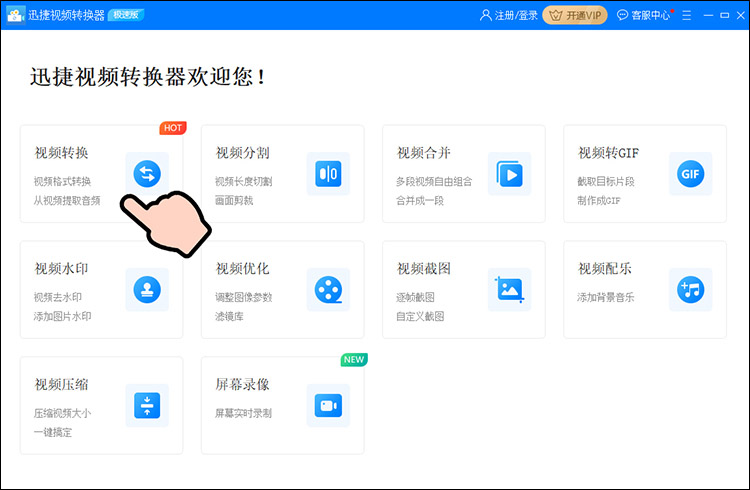The image size is (750, 490).
Task: Launch the 屏幕录像 camera icon
Action: [x=328, y=405]
